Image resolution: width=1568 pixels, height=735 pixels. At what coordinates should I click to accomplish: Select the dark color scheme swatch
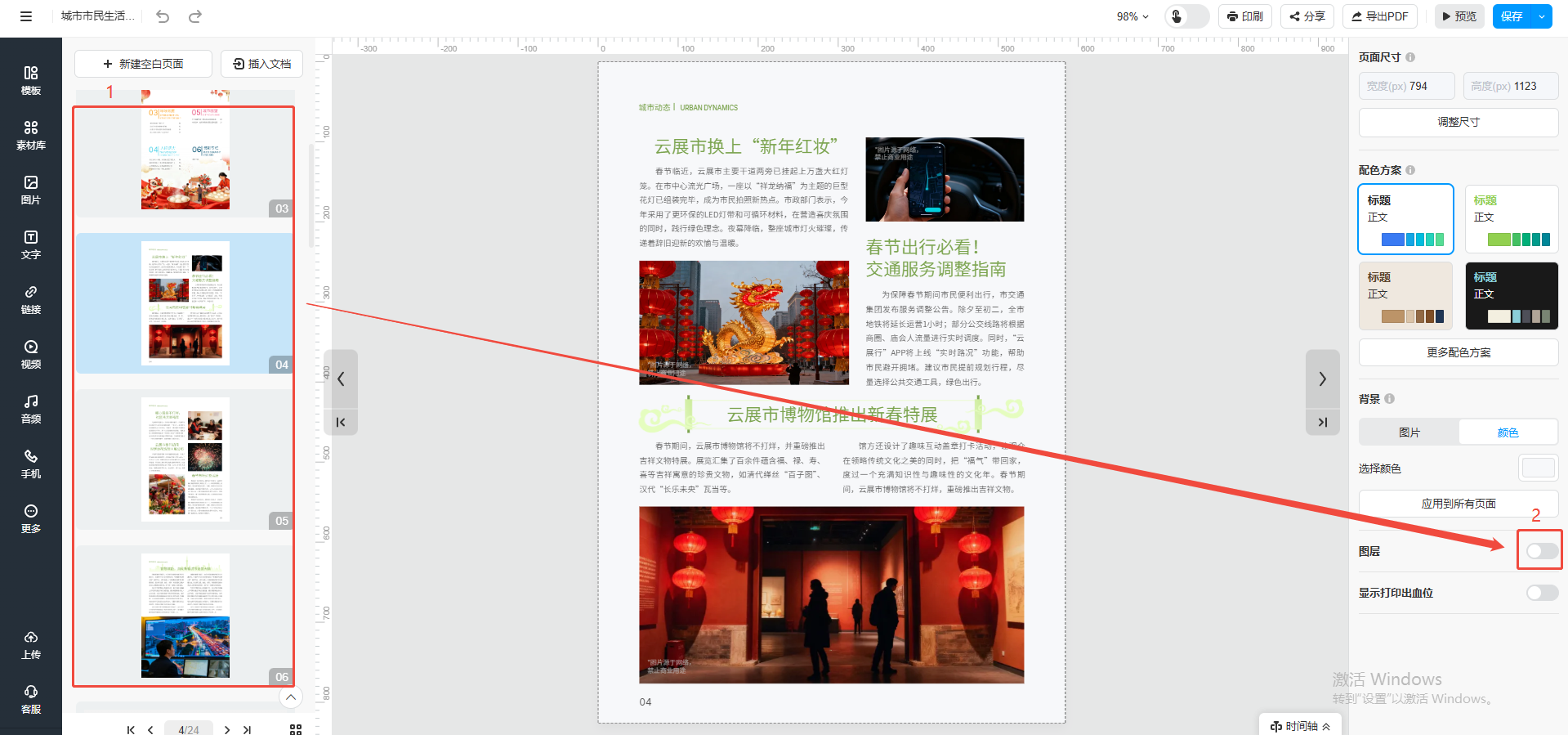coord(1512,296)
